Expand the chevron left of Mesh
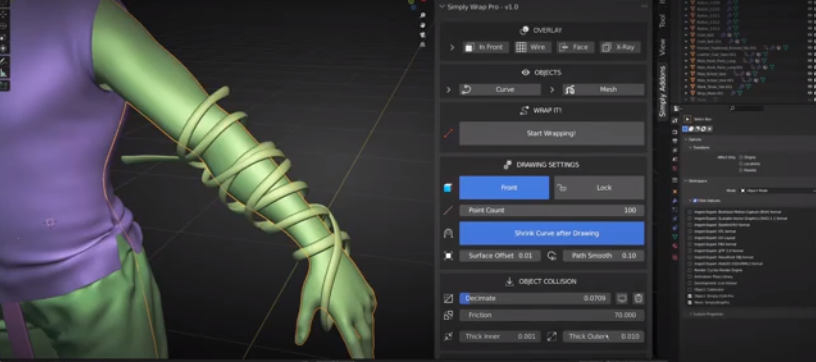 (552, 89)
